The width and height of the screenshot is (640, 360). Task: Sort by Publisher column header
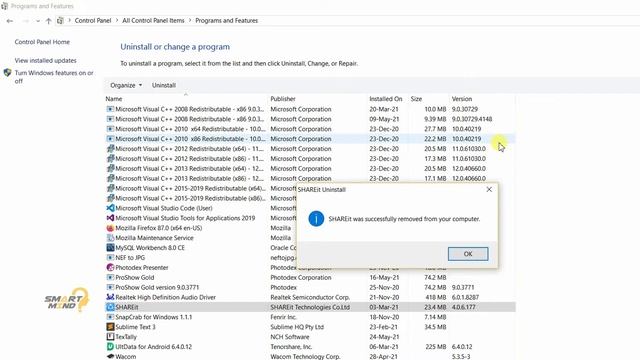283,99
